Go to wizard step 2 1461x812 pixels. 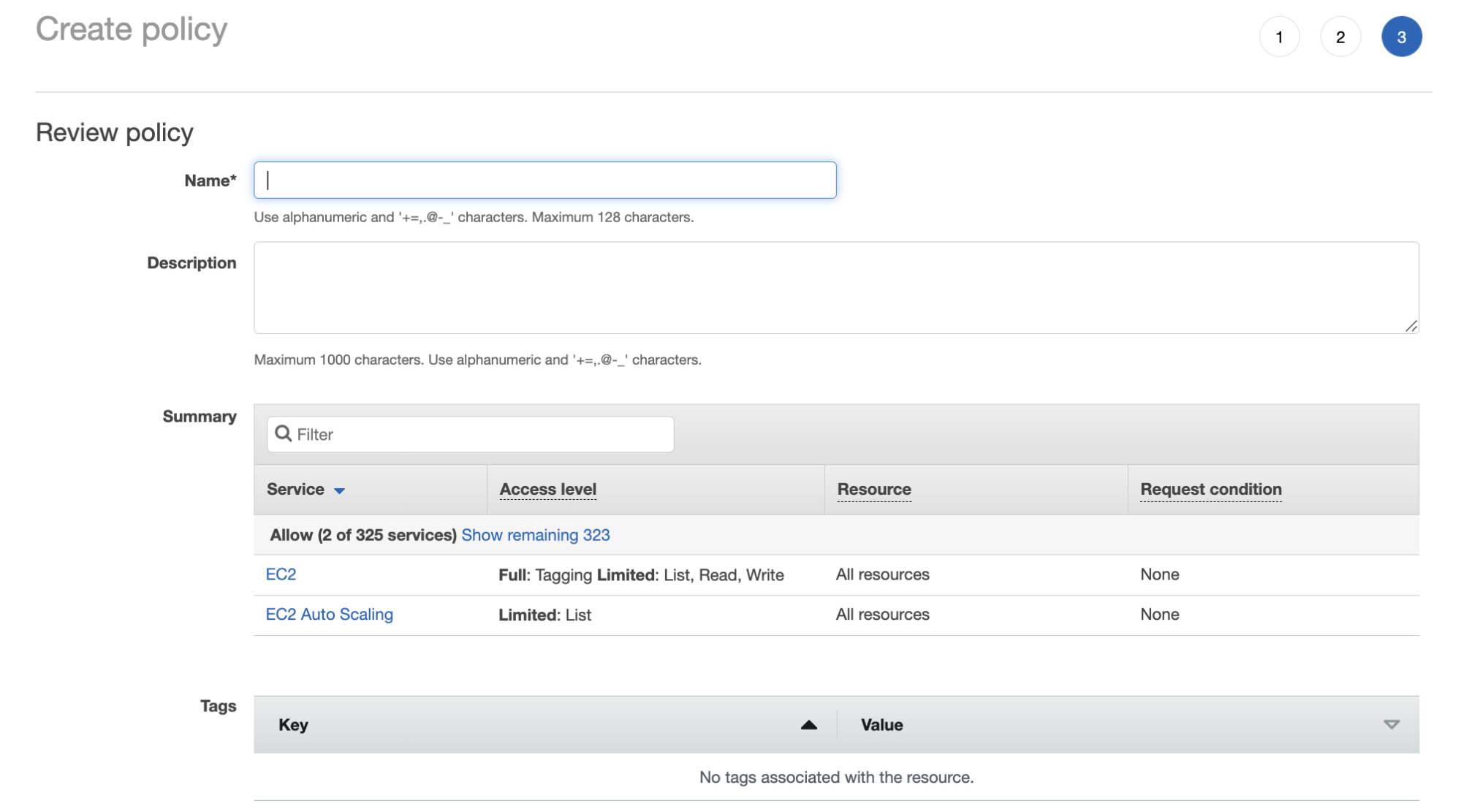click(x=1340, y=37)
